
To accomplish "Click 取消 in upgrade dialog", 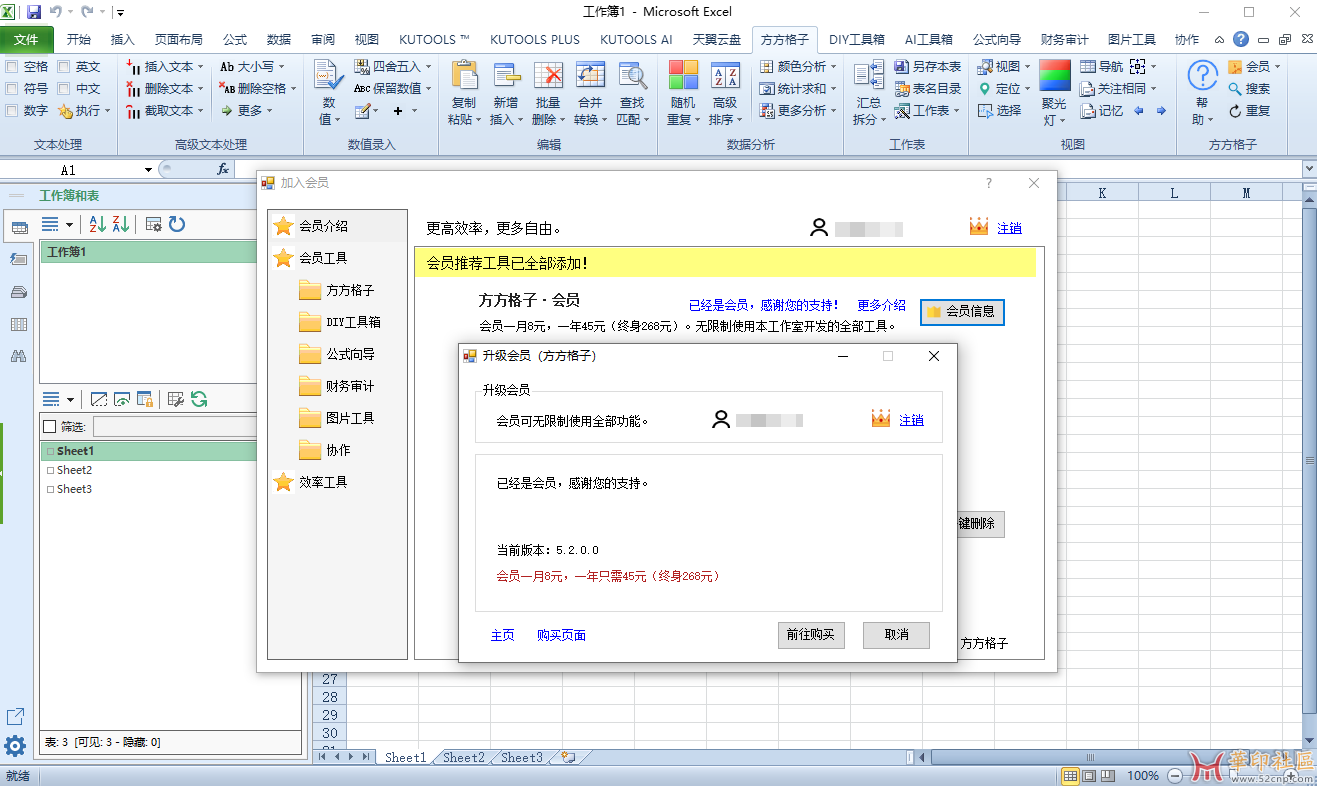I will click(x=897, y=635).
